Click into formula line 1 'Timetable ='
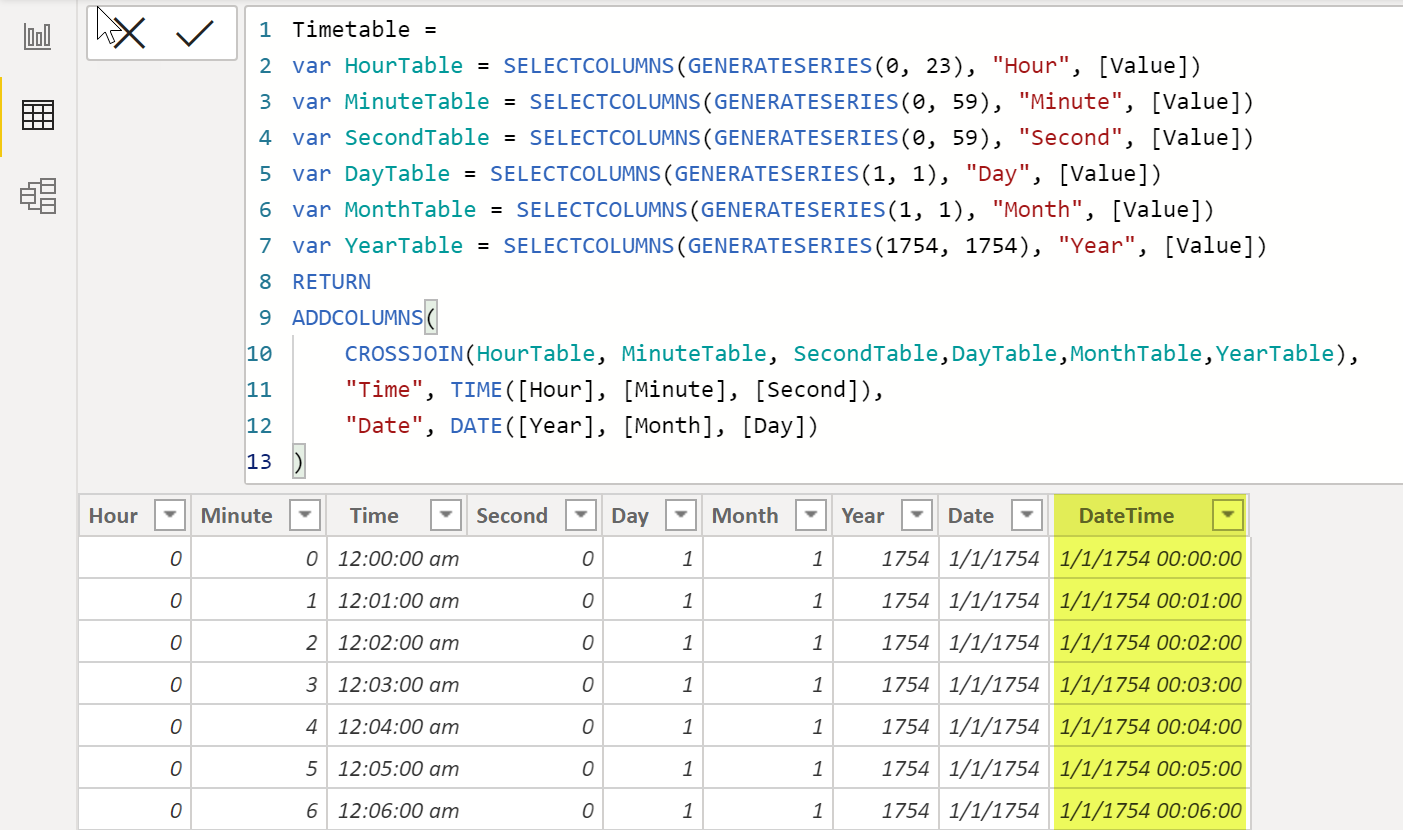Viewport: 1403px width, 830px height. click(364, 30)
